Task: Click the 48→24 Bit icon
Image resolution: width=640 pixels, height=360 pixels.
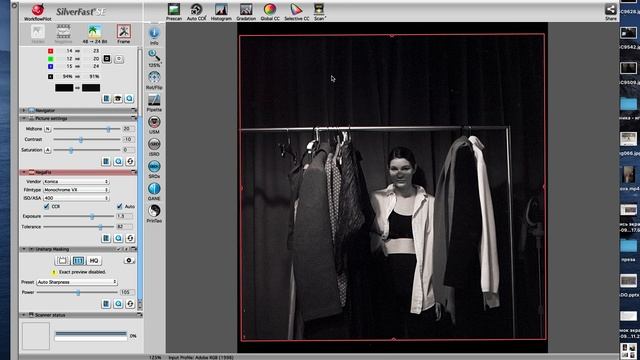Action: click(95, 34)
